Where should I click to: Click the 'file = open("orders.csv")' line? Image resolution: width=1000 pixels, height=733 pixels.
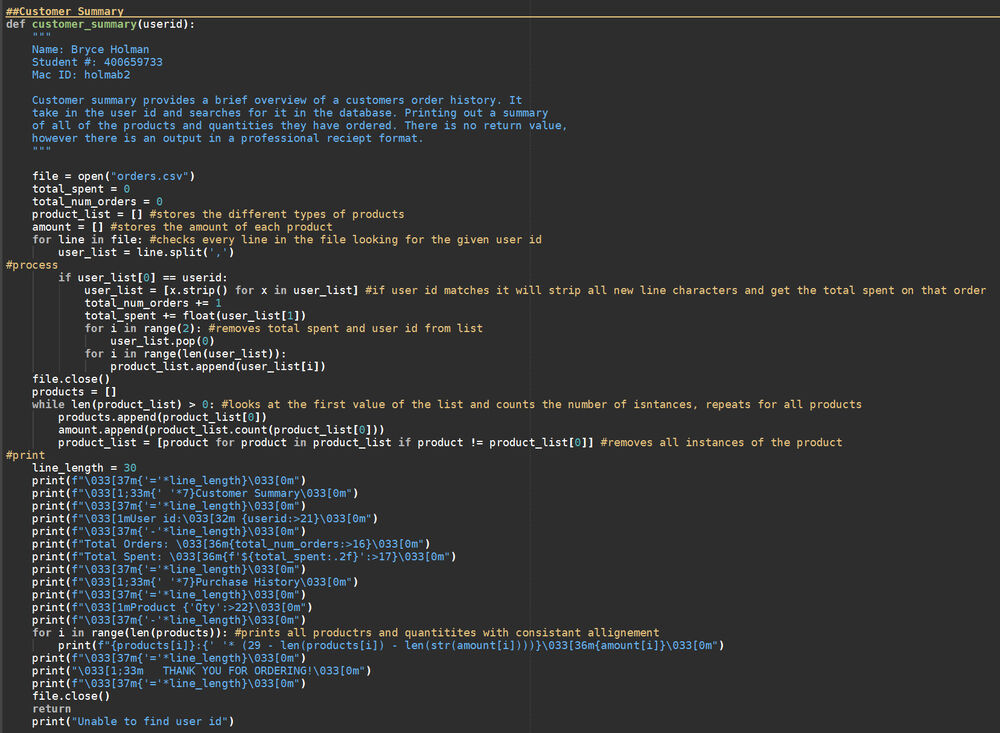[114, 176]
